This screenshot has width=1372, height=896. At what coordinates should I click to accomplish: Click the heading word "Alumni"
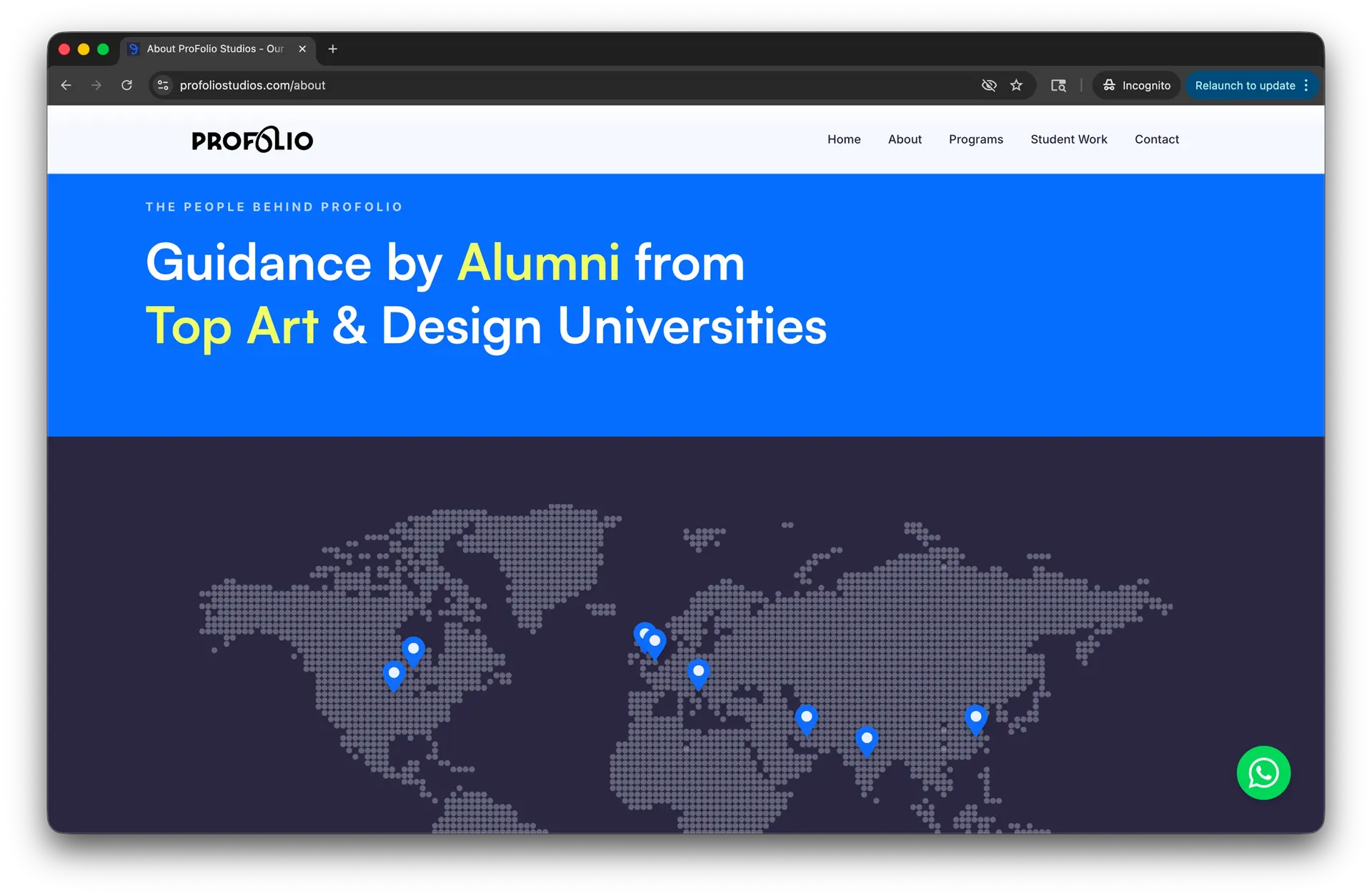coord(538,263)
